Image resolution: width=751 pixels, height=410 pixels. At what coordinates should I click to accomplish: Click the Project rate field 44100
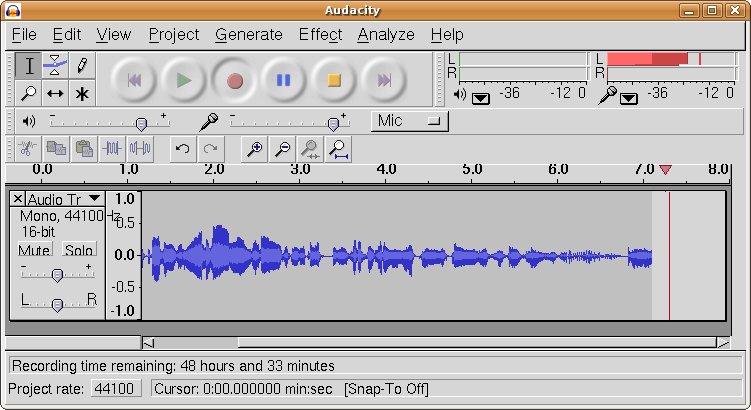tap(116, 388)
